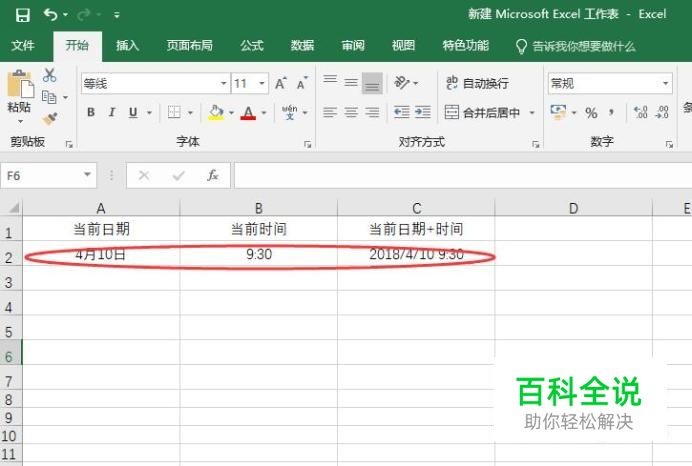
Task: Click the Undo arrow icon
Action: pos(50,15)
